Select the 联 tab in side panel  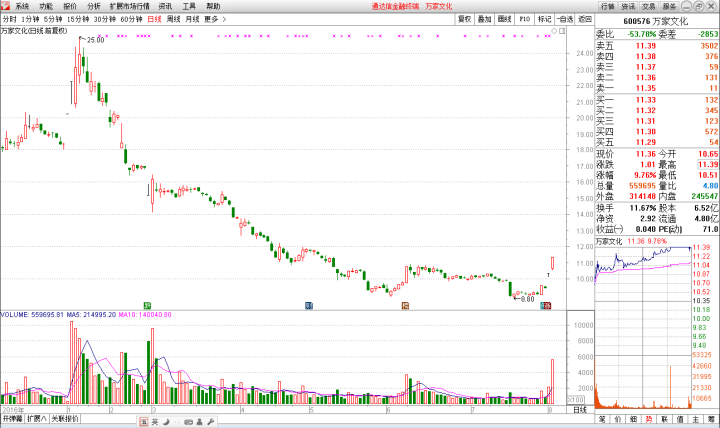click(x=664, y=419)
